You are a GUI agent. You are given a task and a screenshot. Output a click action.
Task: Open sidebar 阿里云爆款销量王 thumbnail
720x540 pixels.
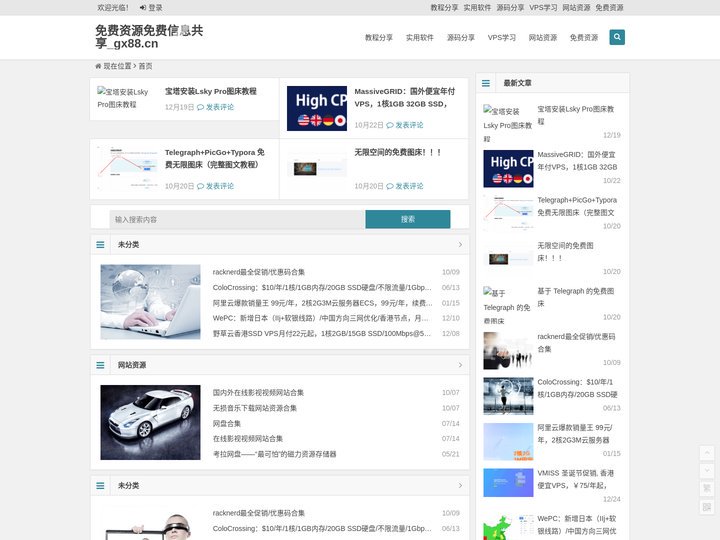(x=508, y=442)
